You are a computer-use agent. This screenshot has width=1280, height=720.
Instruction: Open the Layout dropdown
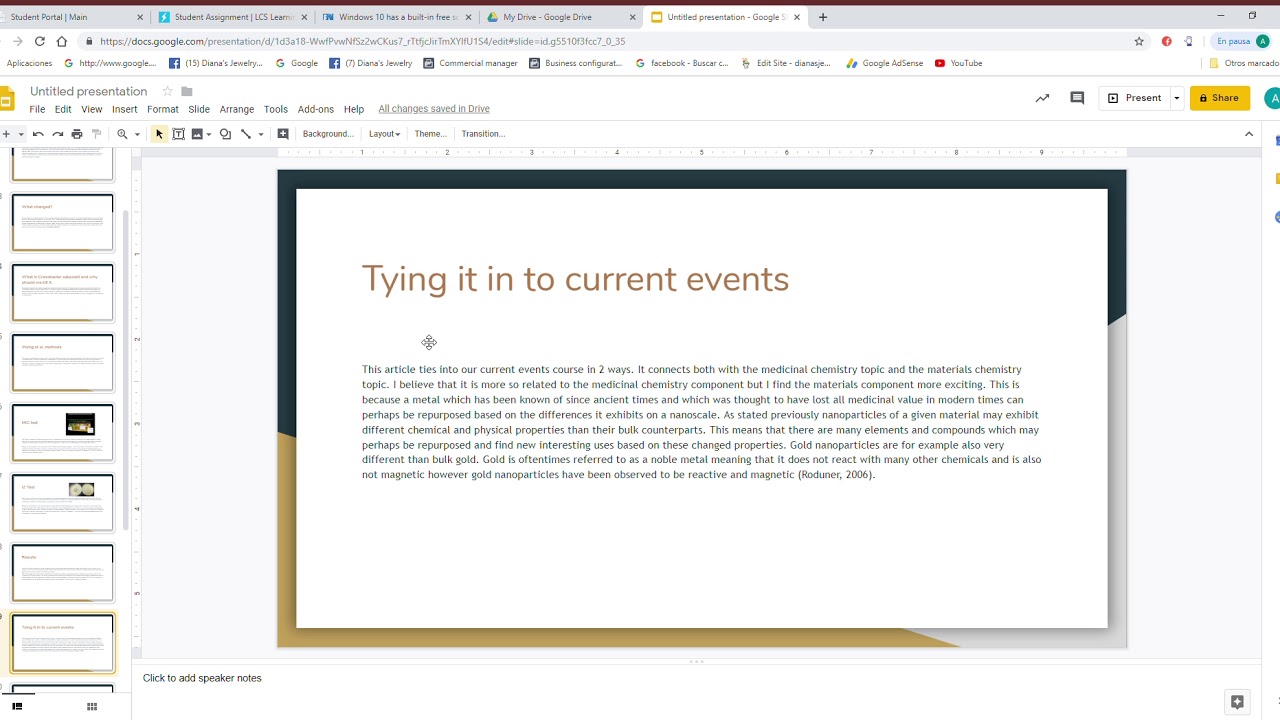click(x=384, y=134)
